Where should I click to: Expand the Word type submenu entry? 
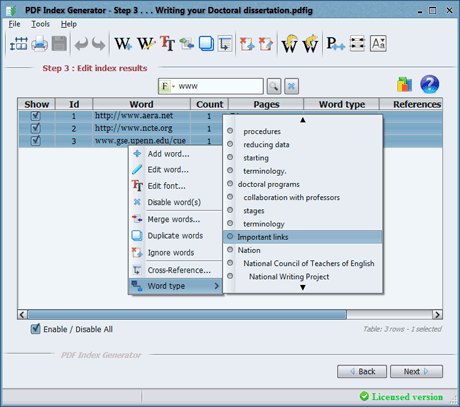[x=175, y=286]
